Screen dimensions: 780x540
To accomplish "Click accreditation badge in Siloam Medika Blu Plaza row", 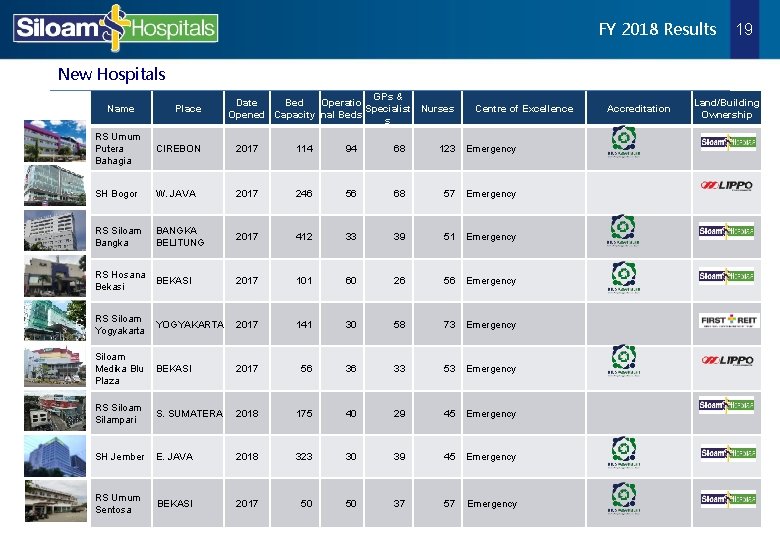I will 624,360.
